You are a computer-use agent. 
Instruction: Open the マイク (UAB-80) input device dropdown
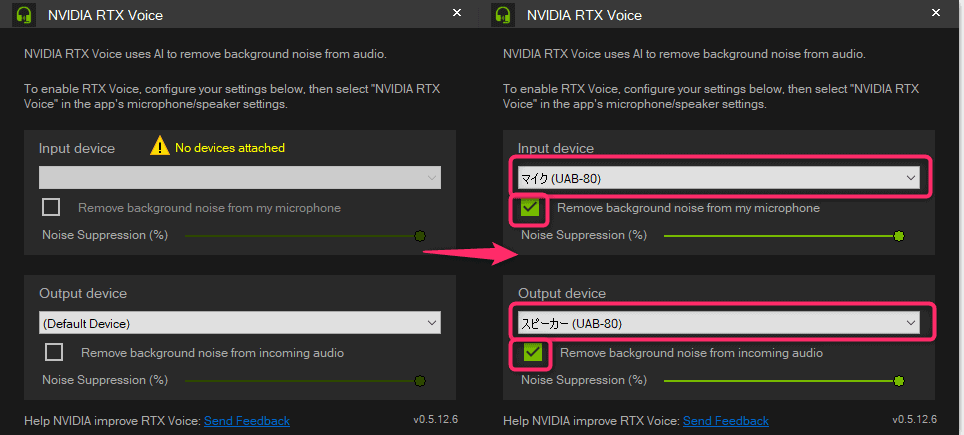[718, 178]
